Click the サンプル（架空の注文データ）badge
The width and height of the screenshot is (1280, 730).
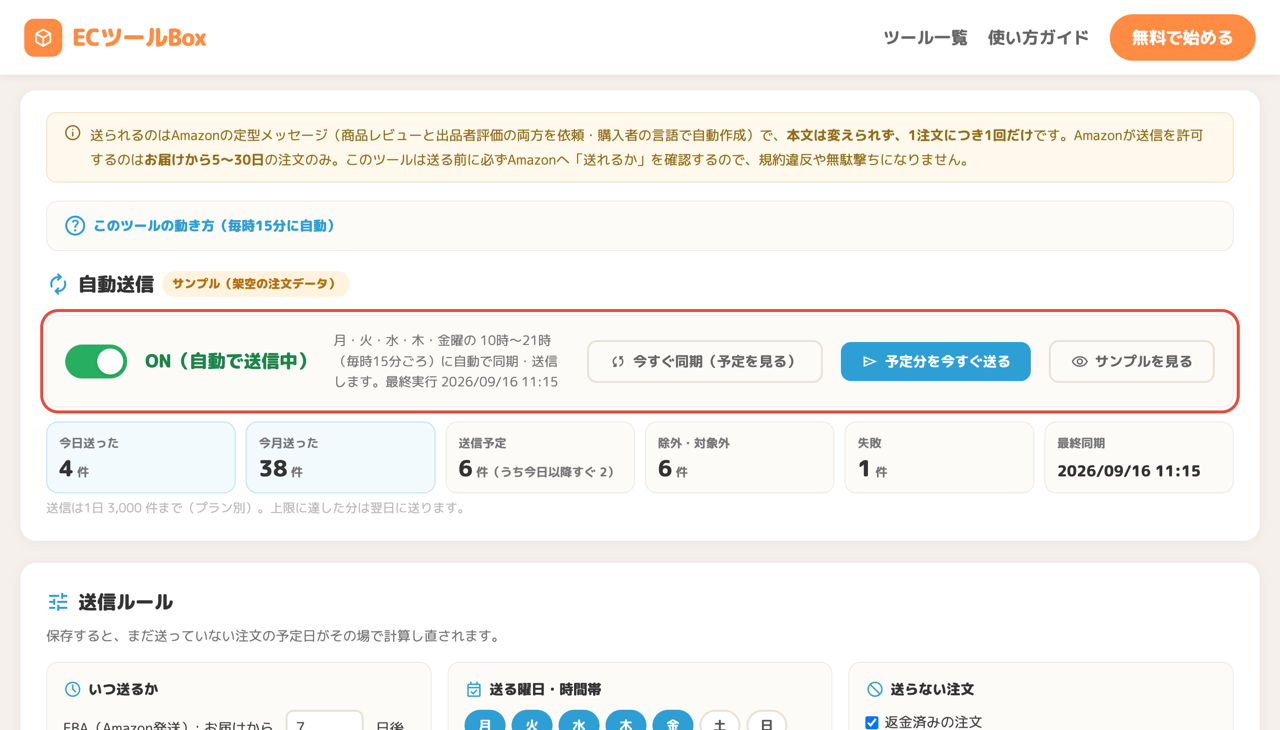pos(256,284)
